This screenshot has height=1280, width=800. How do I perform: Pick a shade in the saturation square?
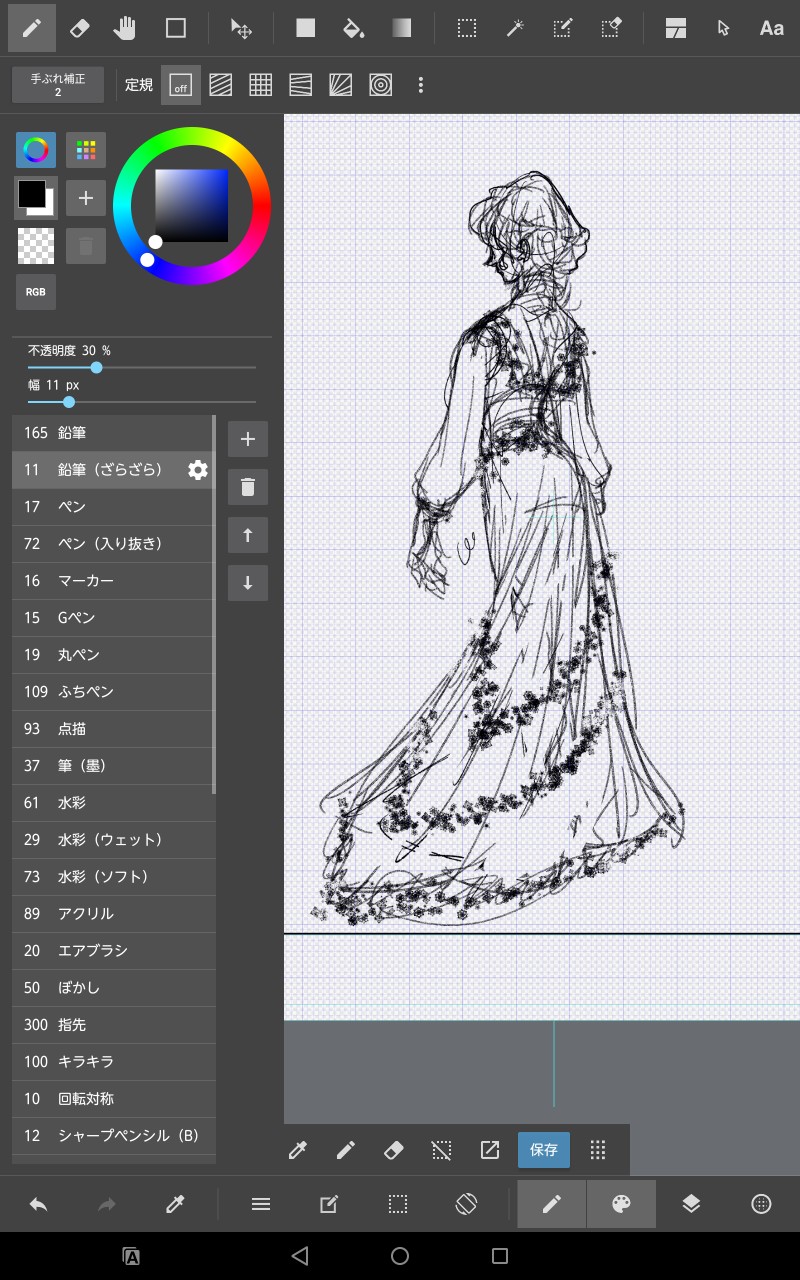pos(192,206)
